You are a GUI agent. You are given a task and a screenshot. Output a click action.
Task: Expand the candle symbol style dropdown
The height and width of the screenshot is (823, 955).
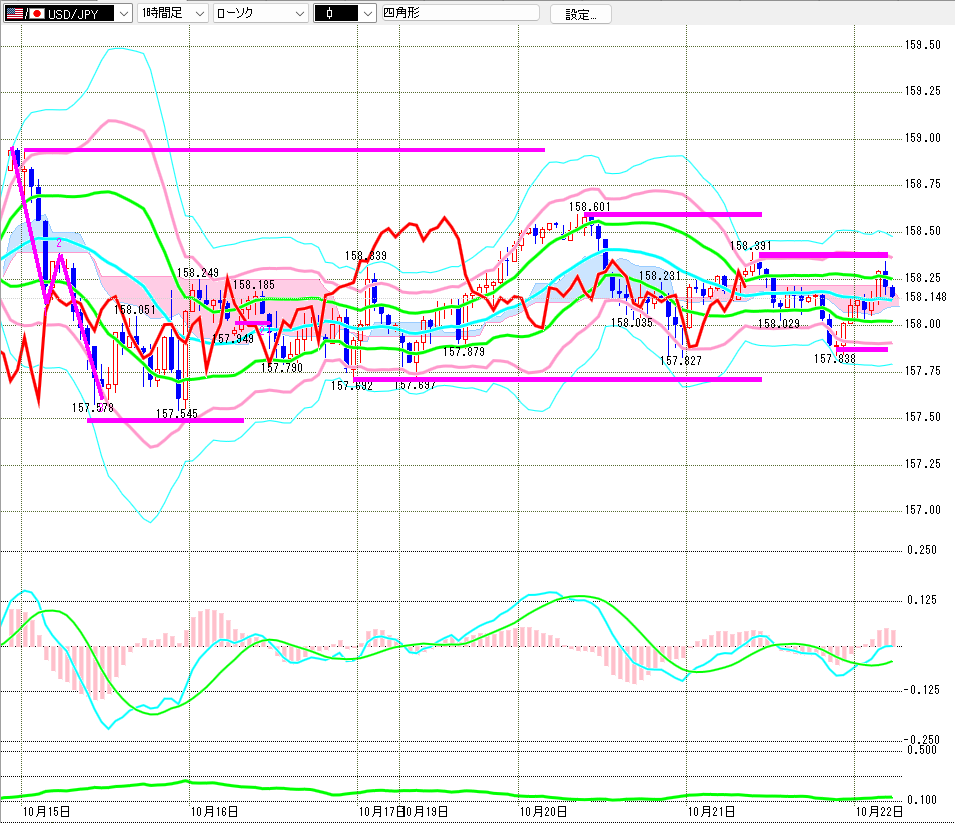345,13
